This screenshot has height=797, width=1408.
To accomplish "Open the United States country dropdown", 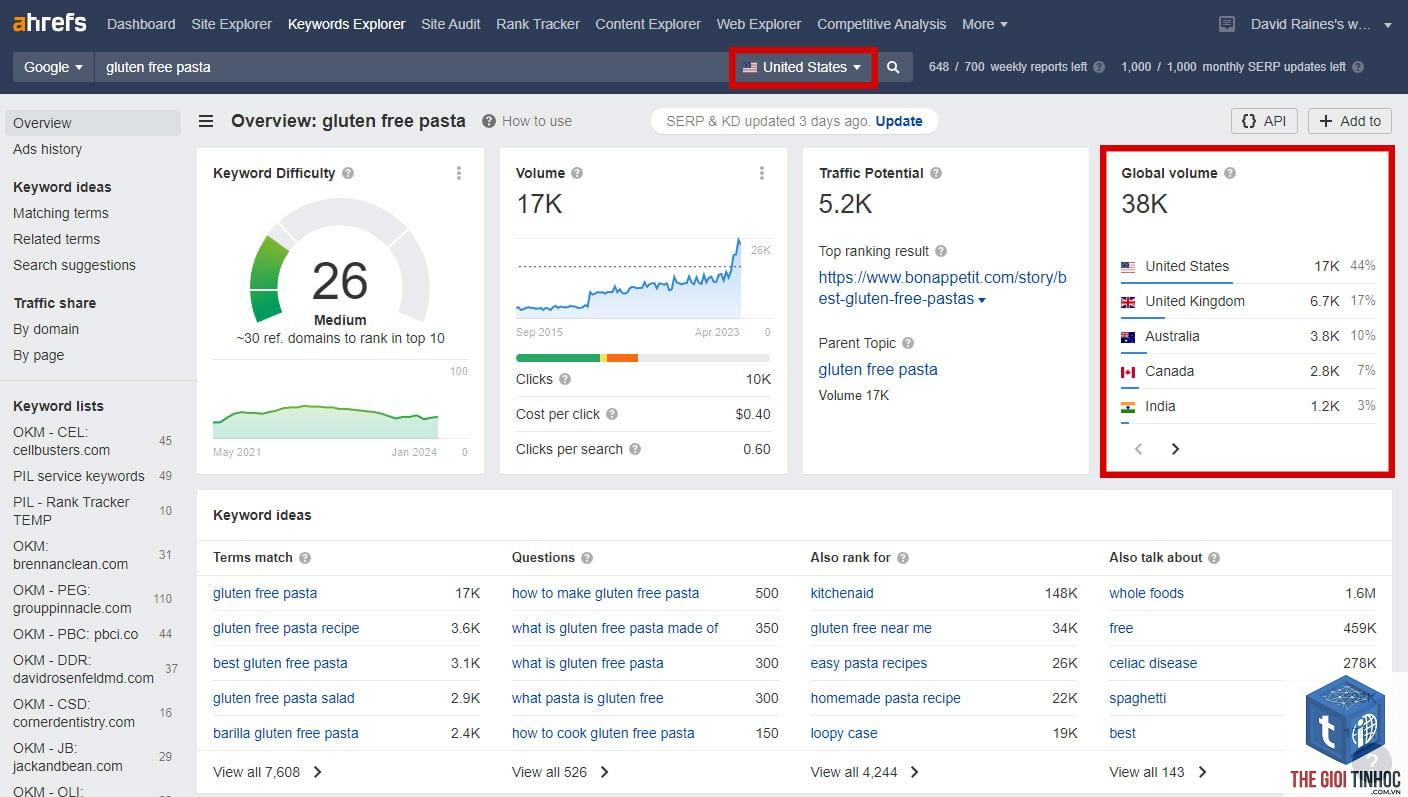I will 803,67.
